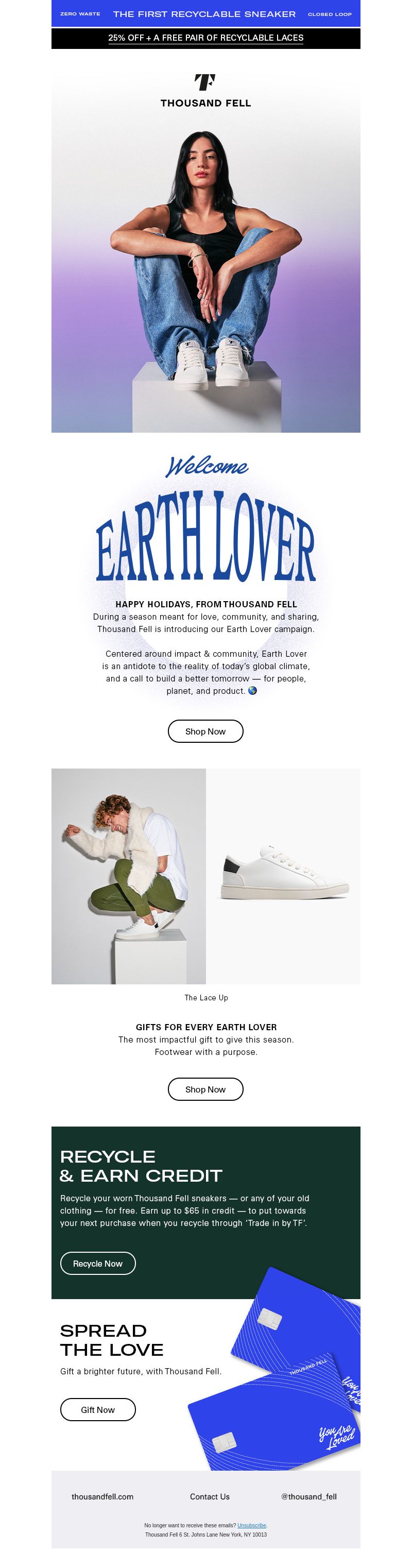This screenshot has height=1568, width=412.
Task: Open the 25% off recyclable laces banner
Action: [205, 38]
